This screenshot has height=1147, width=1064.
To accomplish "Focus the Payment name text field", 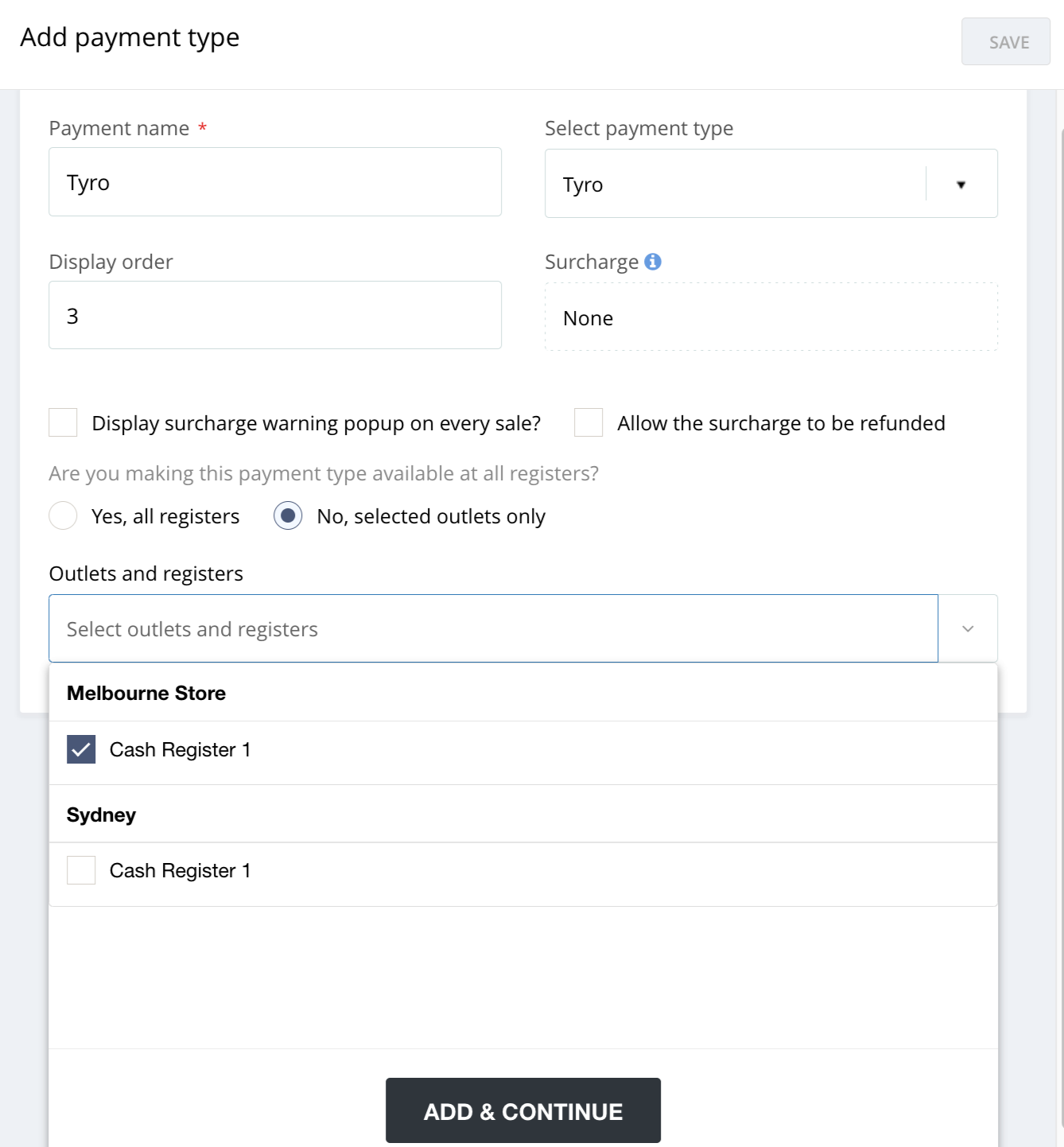I will point(274,182).
